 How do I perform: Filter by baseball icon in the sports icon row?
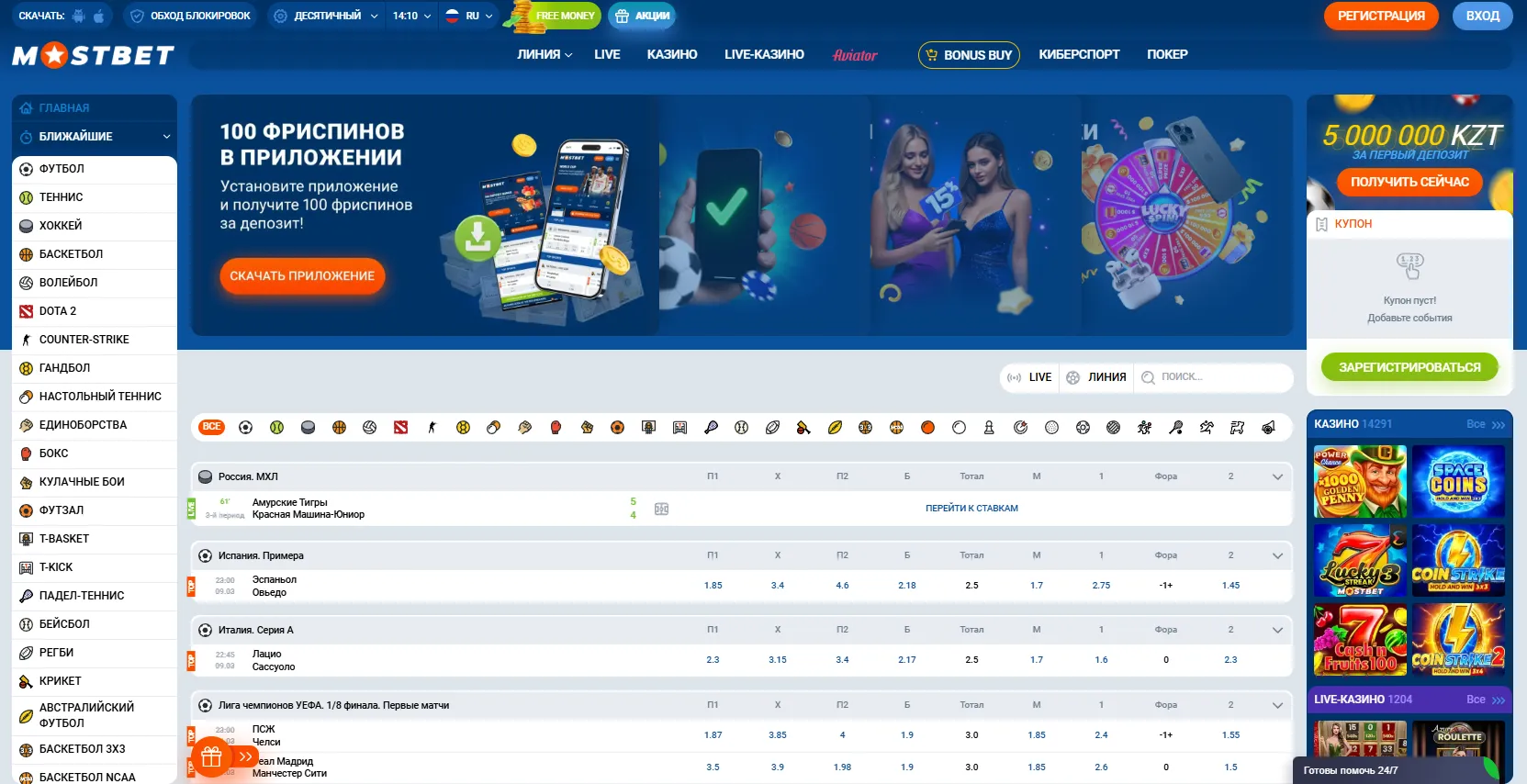tap(742, 427)
